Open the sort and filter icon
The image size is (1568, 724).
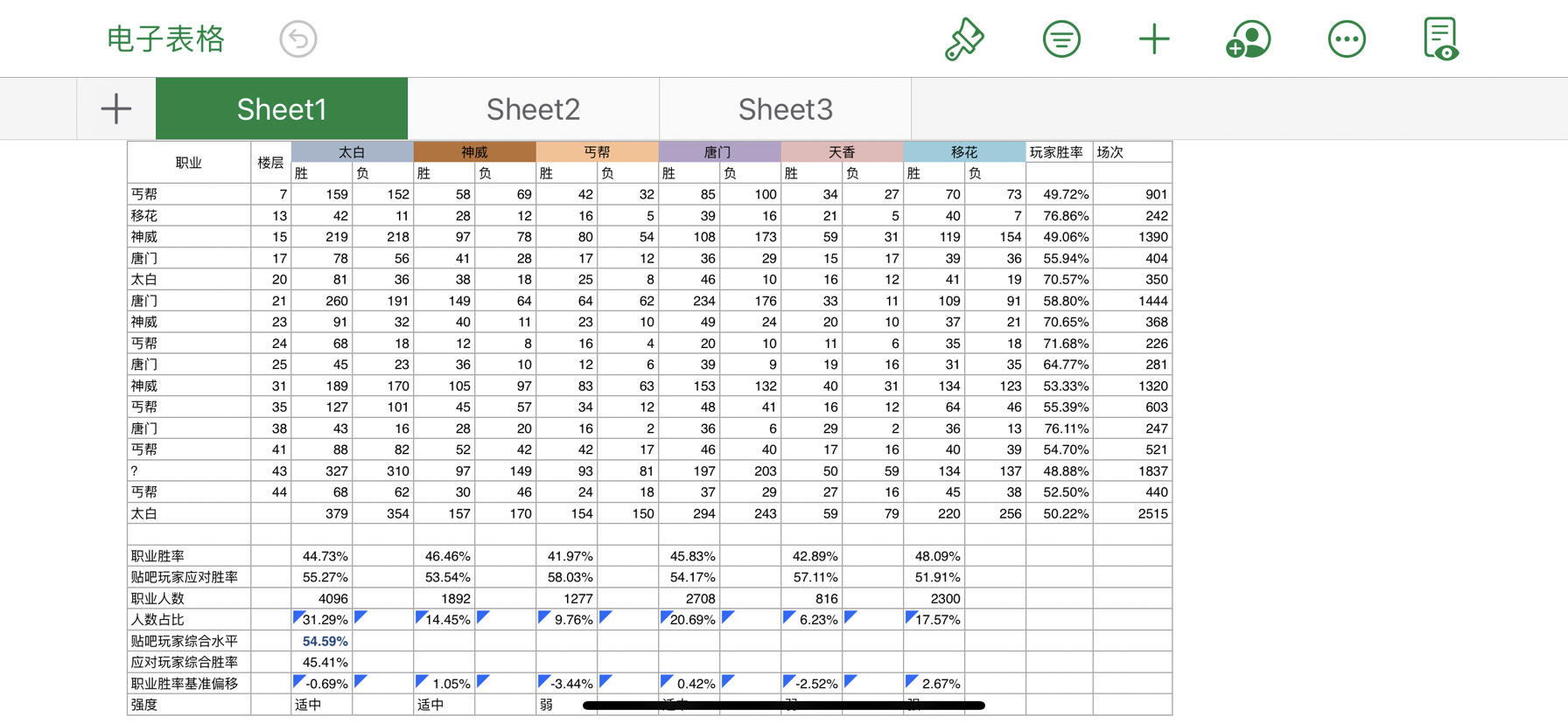[x=1061, y=39]
